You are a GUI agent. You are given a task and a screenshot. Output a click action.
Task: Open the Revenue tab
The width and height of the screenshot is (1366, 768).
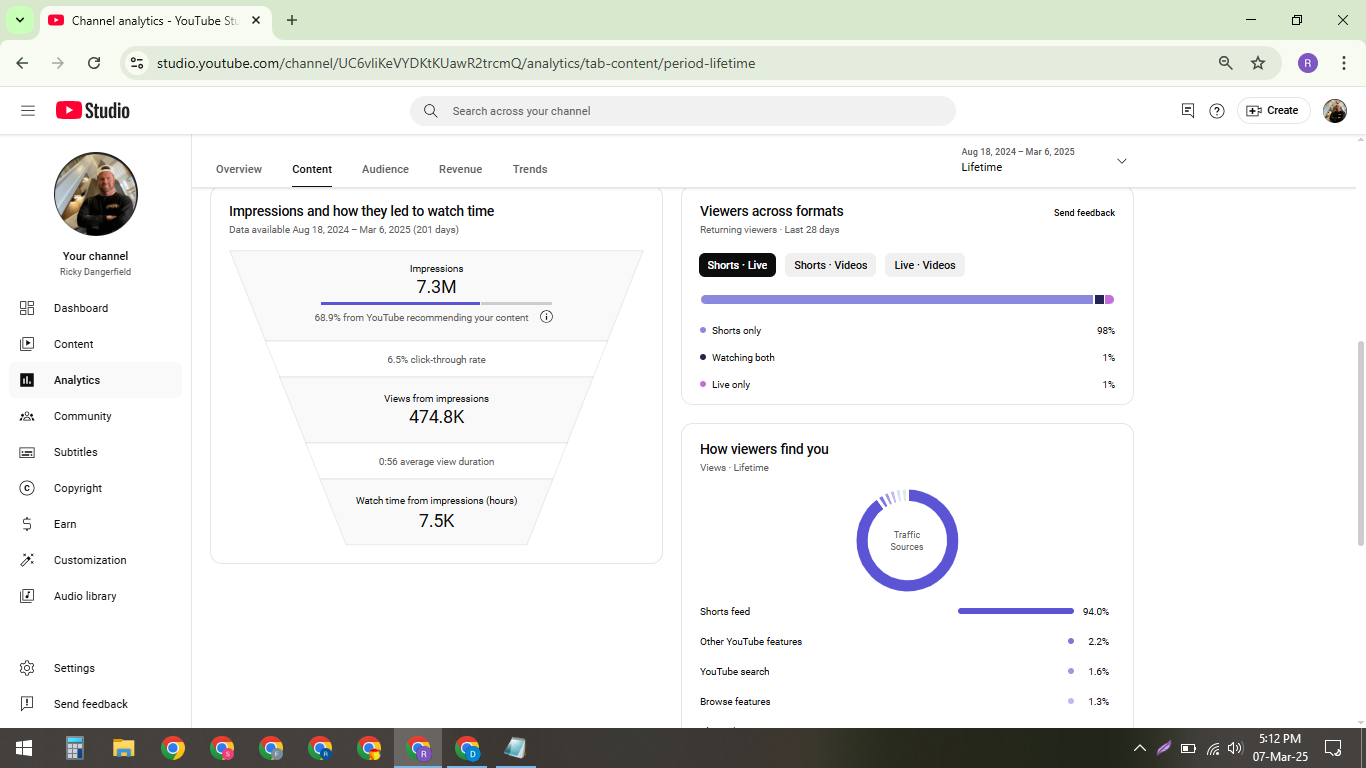(x=460, y=169)
